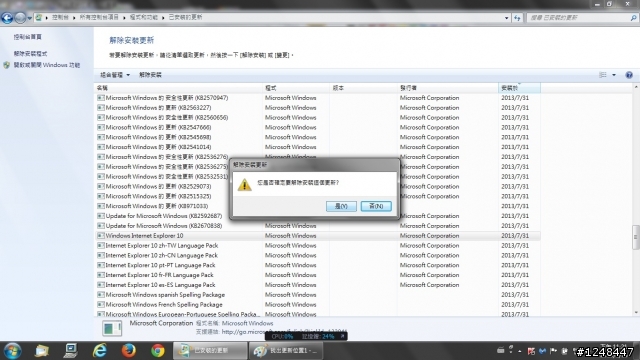
Task: Launch Firefox from the taskbar
Action: pyautogui.click(x=129, y=351)
